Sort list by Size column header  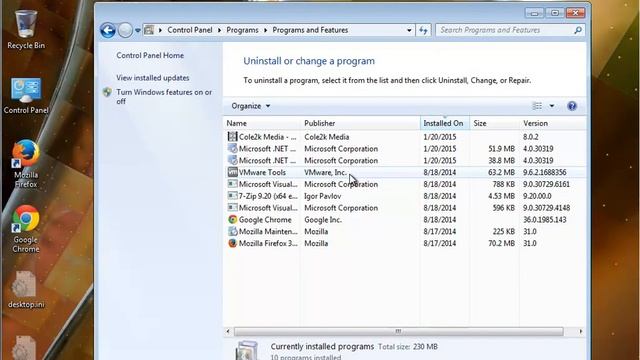coord(494,123)
